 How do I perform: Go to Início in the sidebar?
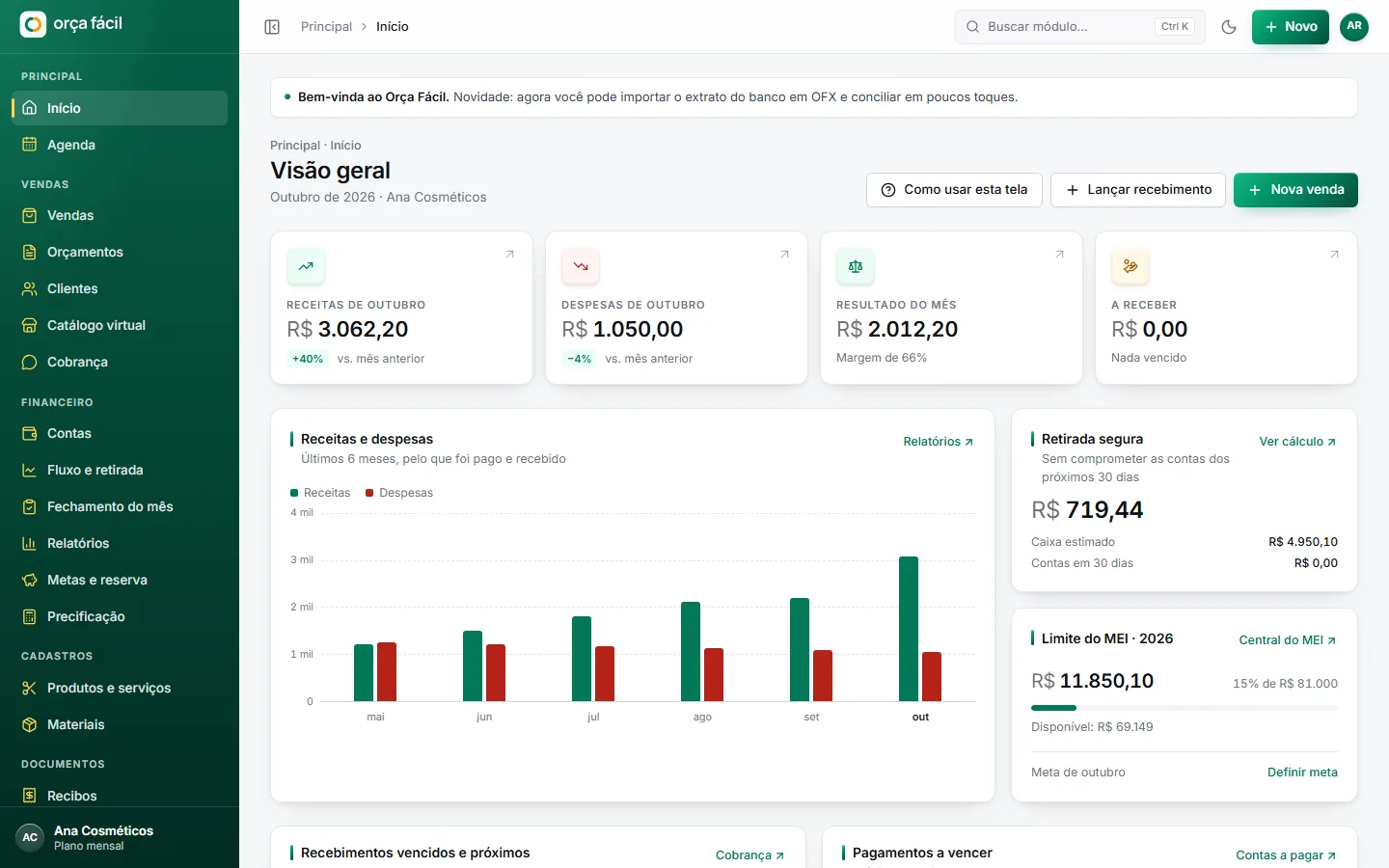[120, 108]
